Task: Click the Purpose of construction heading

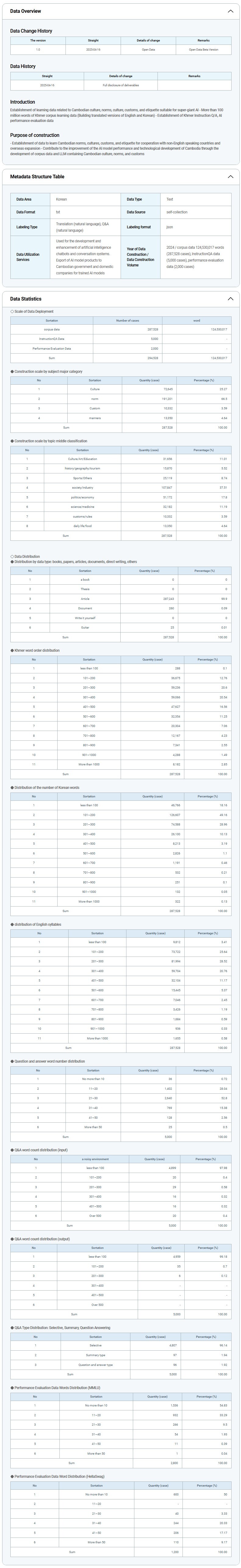Action: (35, 135)
